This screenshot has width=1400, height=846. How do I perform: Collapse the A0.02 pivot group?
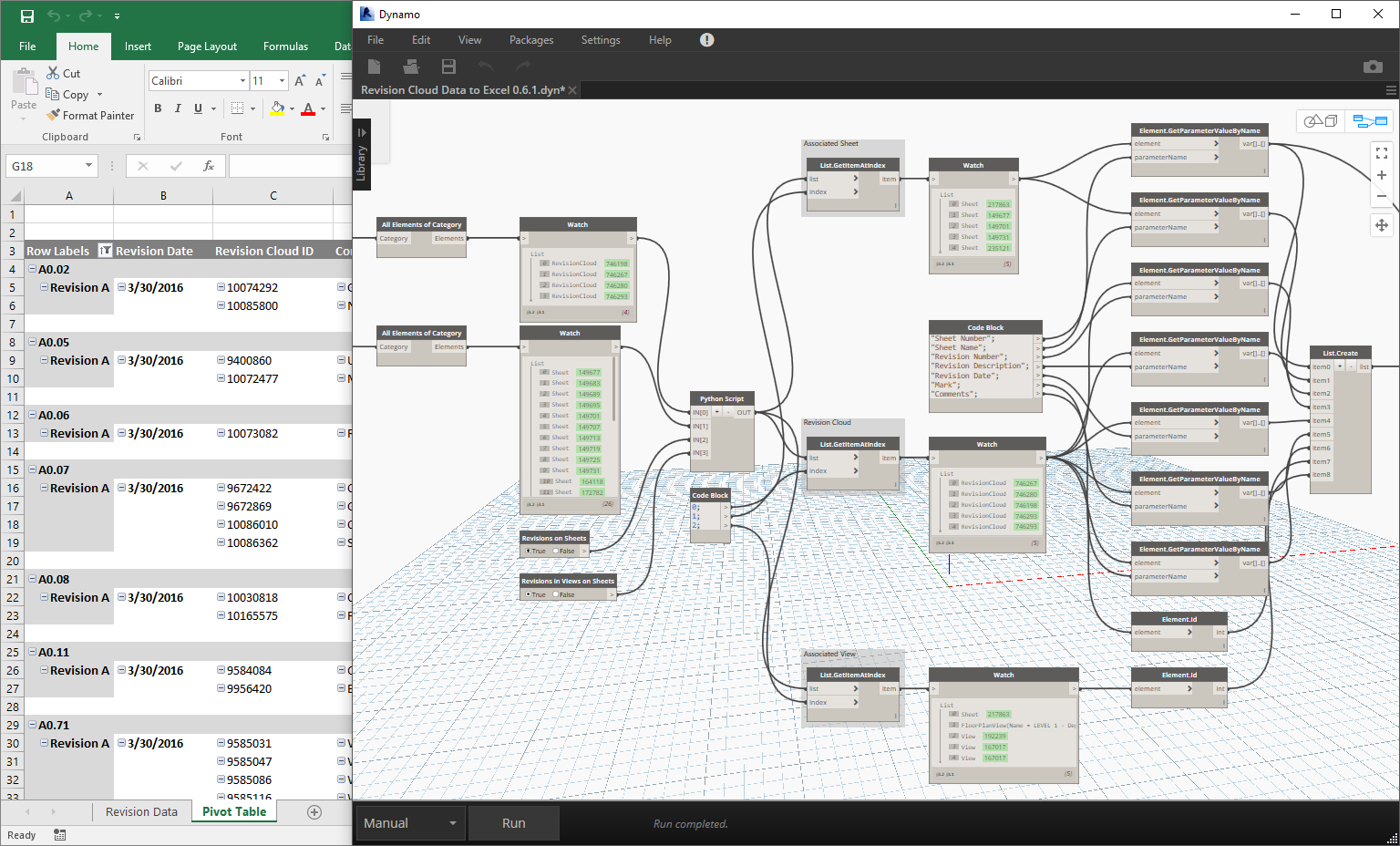32,269
